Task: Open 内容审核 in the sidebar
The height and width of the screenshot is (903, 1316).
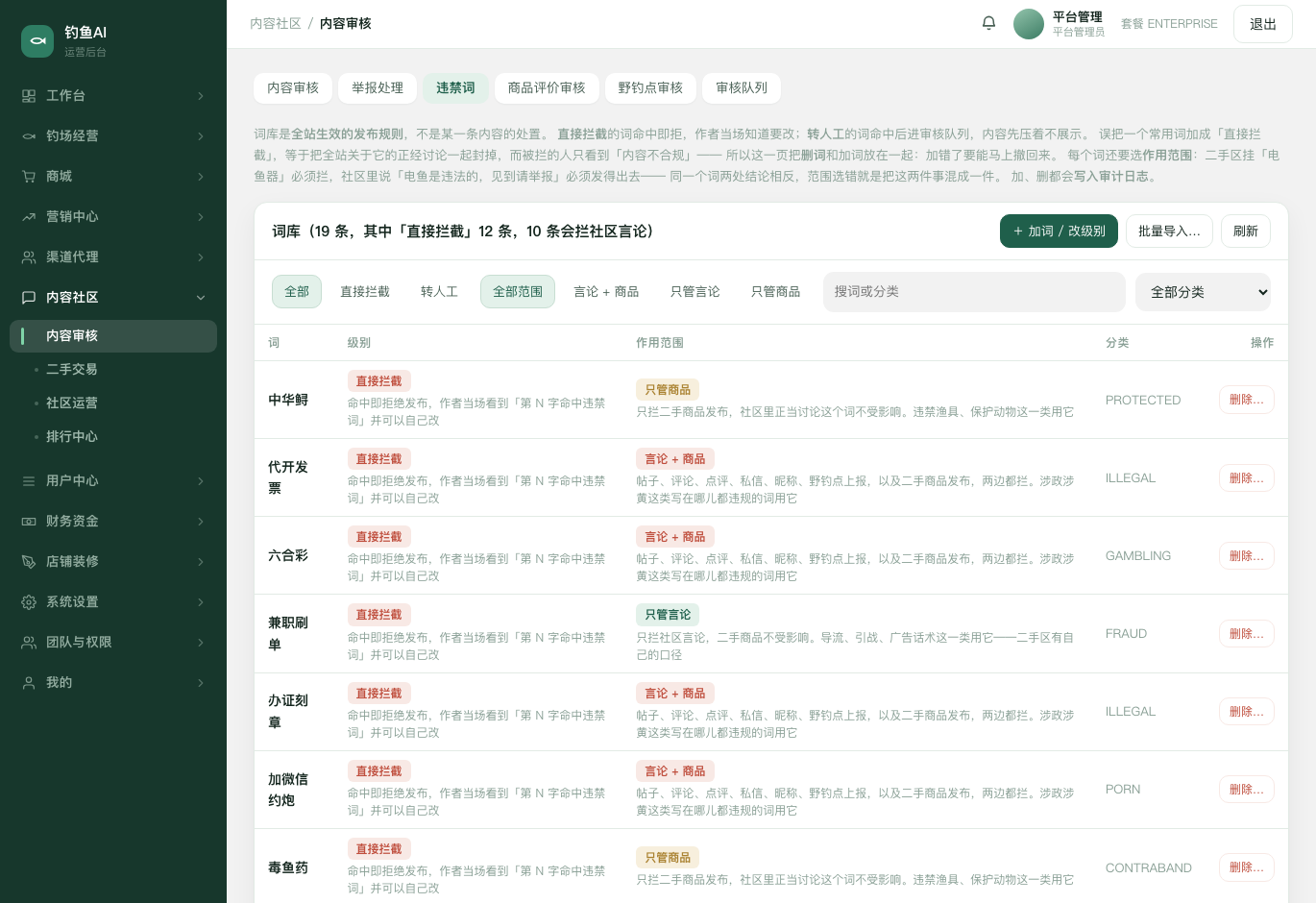Action: pyautogui.click(x=113, y=336)
